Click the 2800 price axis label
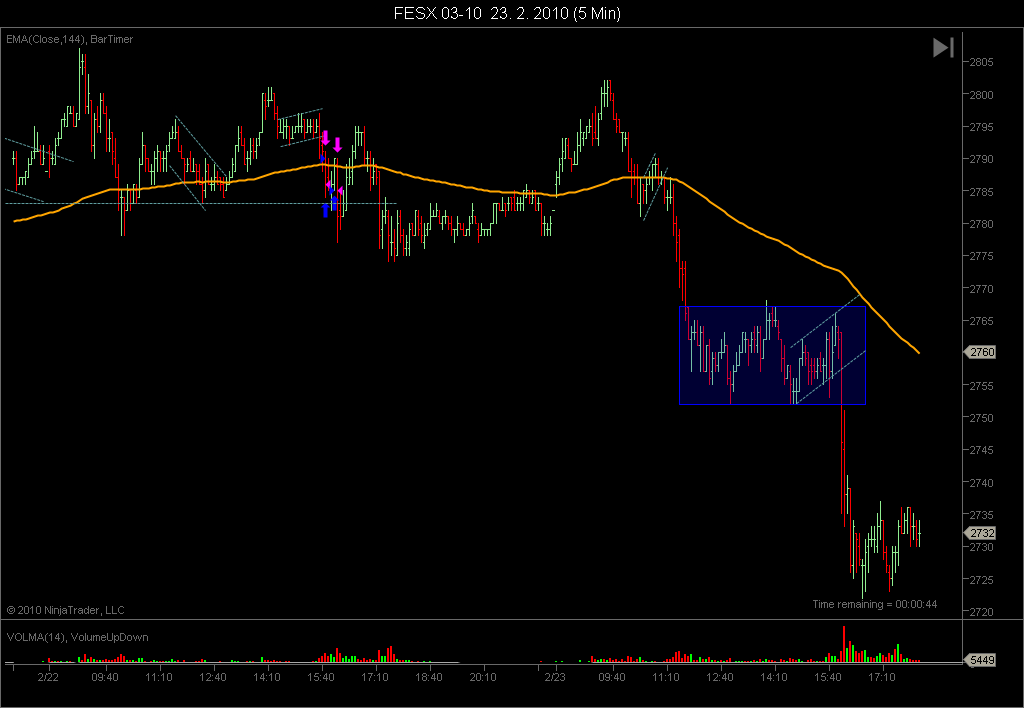The image size is (1024, 708). (982, 95)
